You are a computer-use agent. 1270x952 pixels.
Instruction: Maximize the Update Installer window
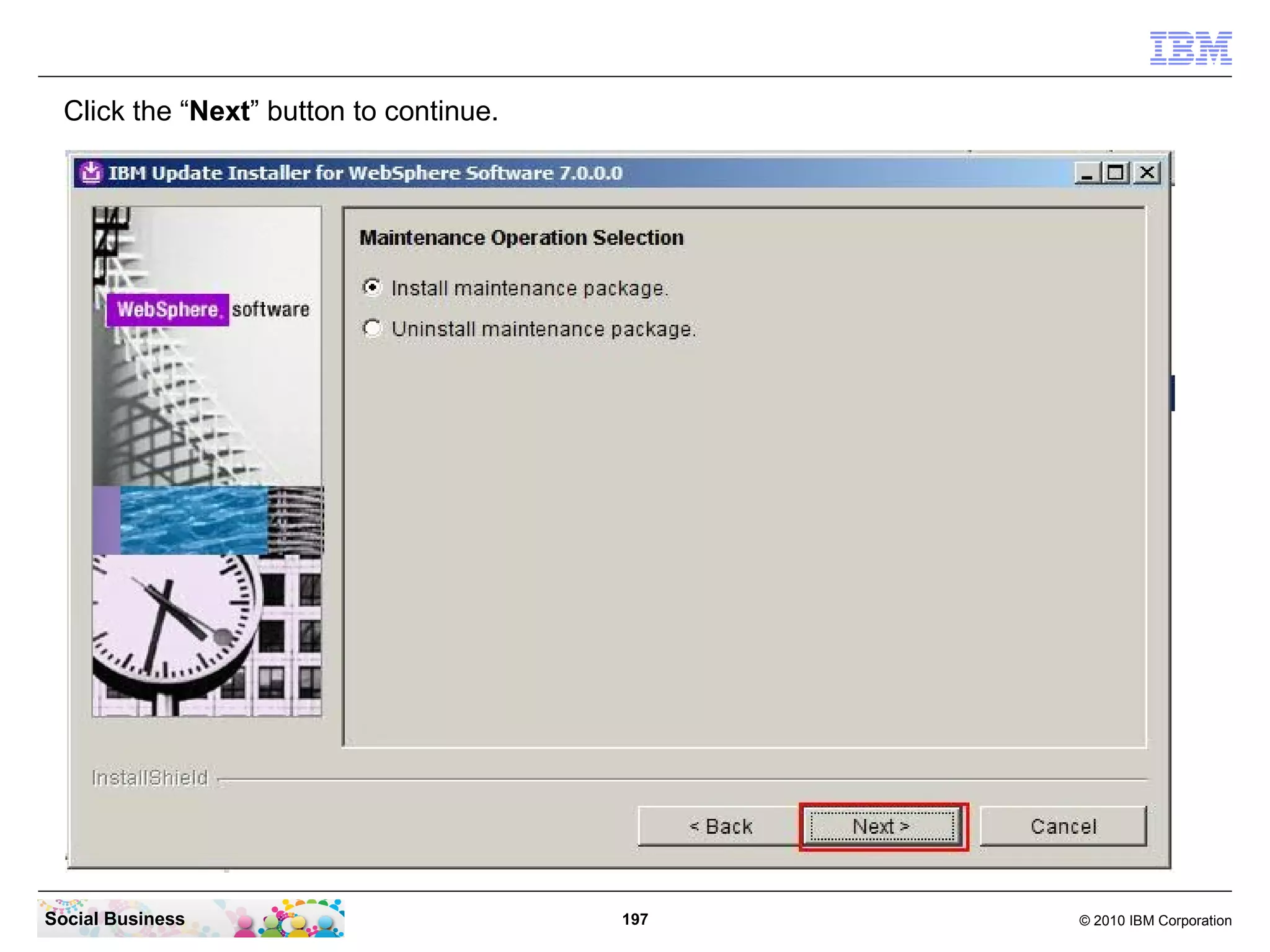click(x=1116, y=173)
